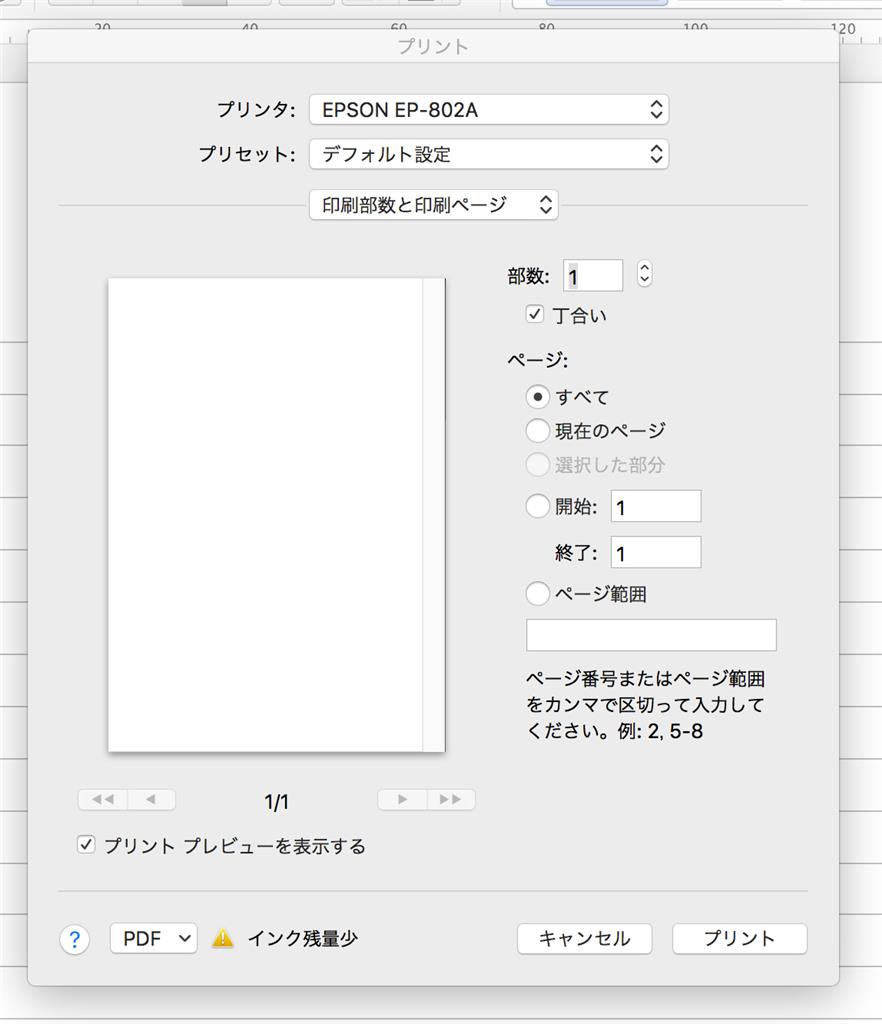Toggle プリント プレビューを表示する checkbox
The height and width of the screenshot is (1024, 882).
[x=86, y=844]
